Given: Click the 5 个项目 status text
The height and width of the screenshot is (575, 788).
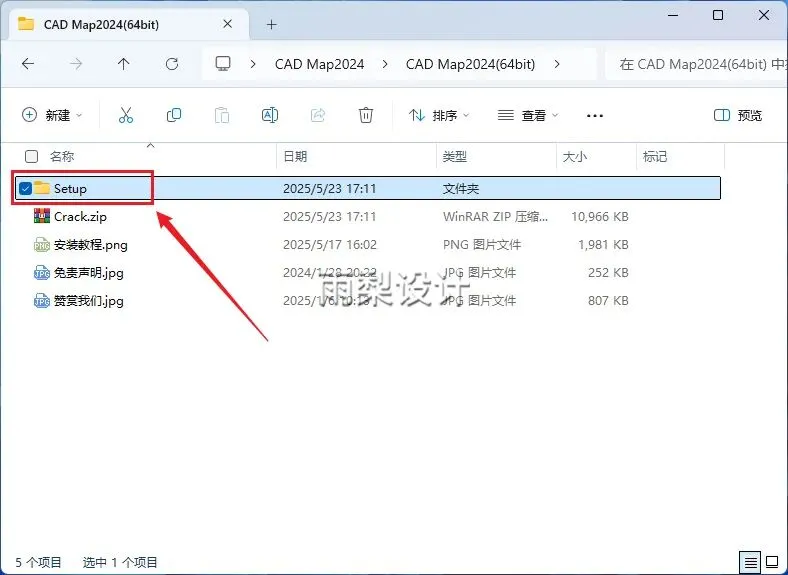Looking at the screenshot, I should coord(38,562).
